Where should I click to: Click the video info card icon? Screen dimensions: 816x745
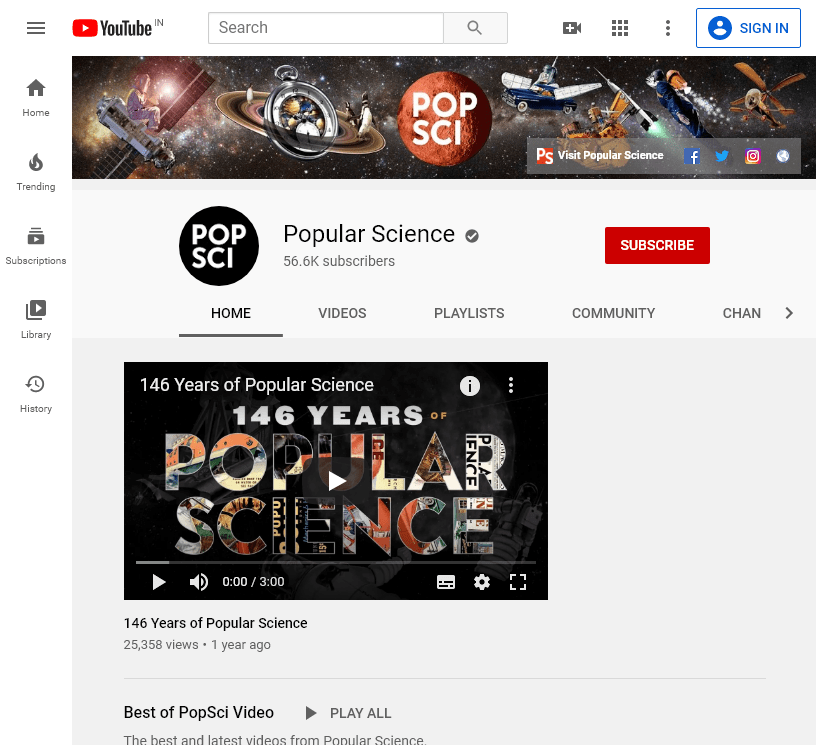coord(469,386)
